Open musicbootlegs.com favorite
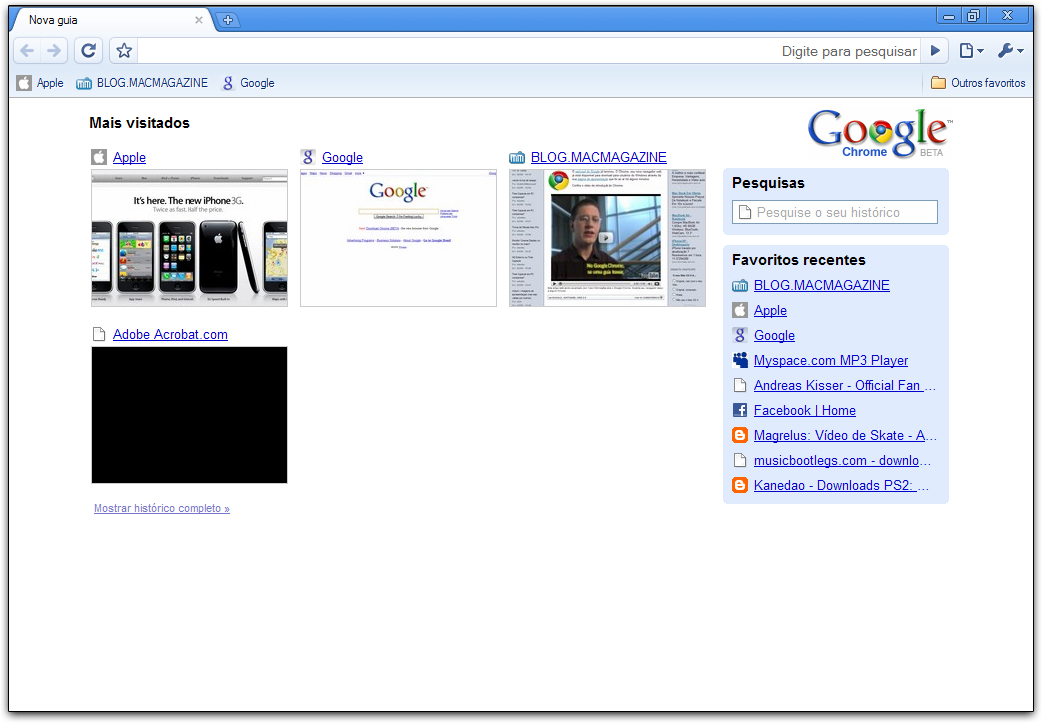1042x723 pixels. pyautogui.click(x=842, y=461)
